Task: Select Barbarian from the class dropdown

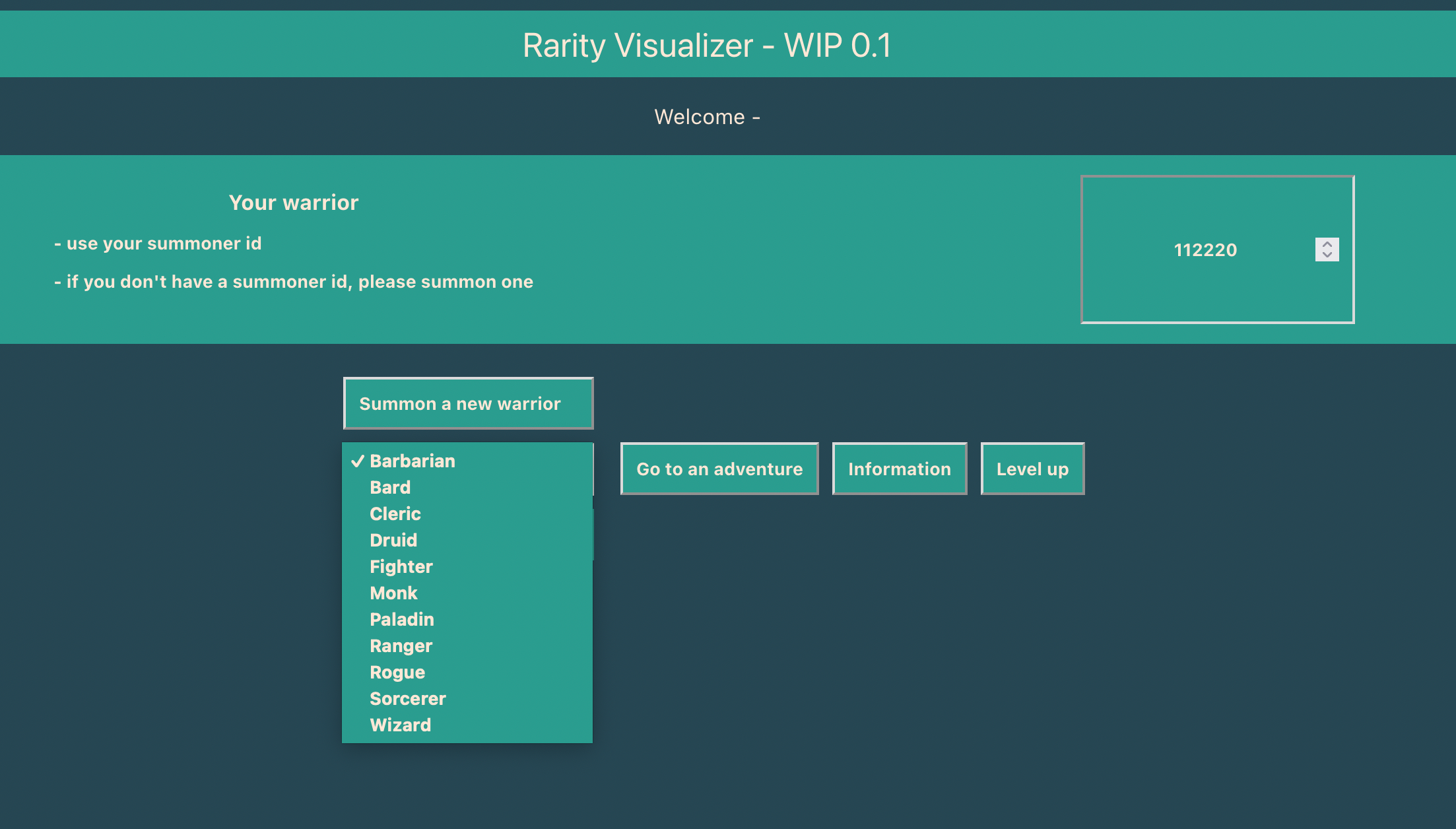Action: pos(412,461)
